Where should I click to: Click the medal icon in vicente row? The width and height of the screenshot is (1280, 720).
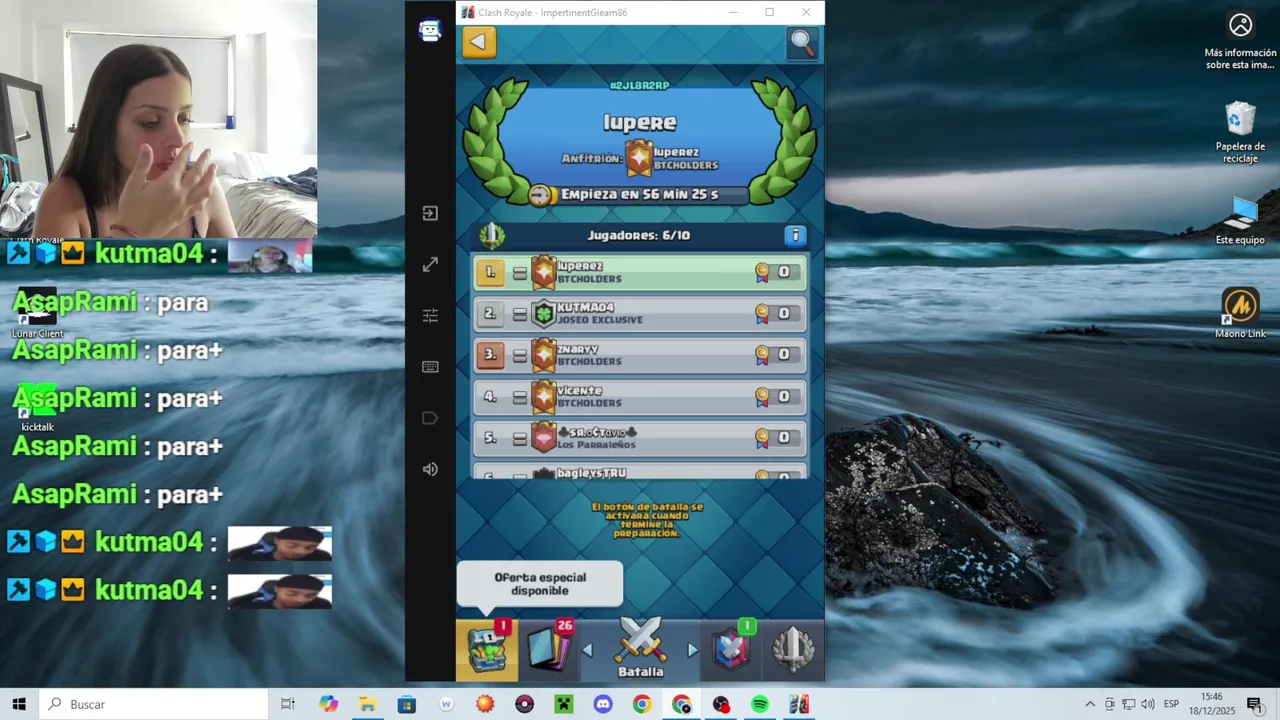click(762, 396)
